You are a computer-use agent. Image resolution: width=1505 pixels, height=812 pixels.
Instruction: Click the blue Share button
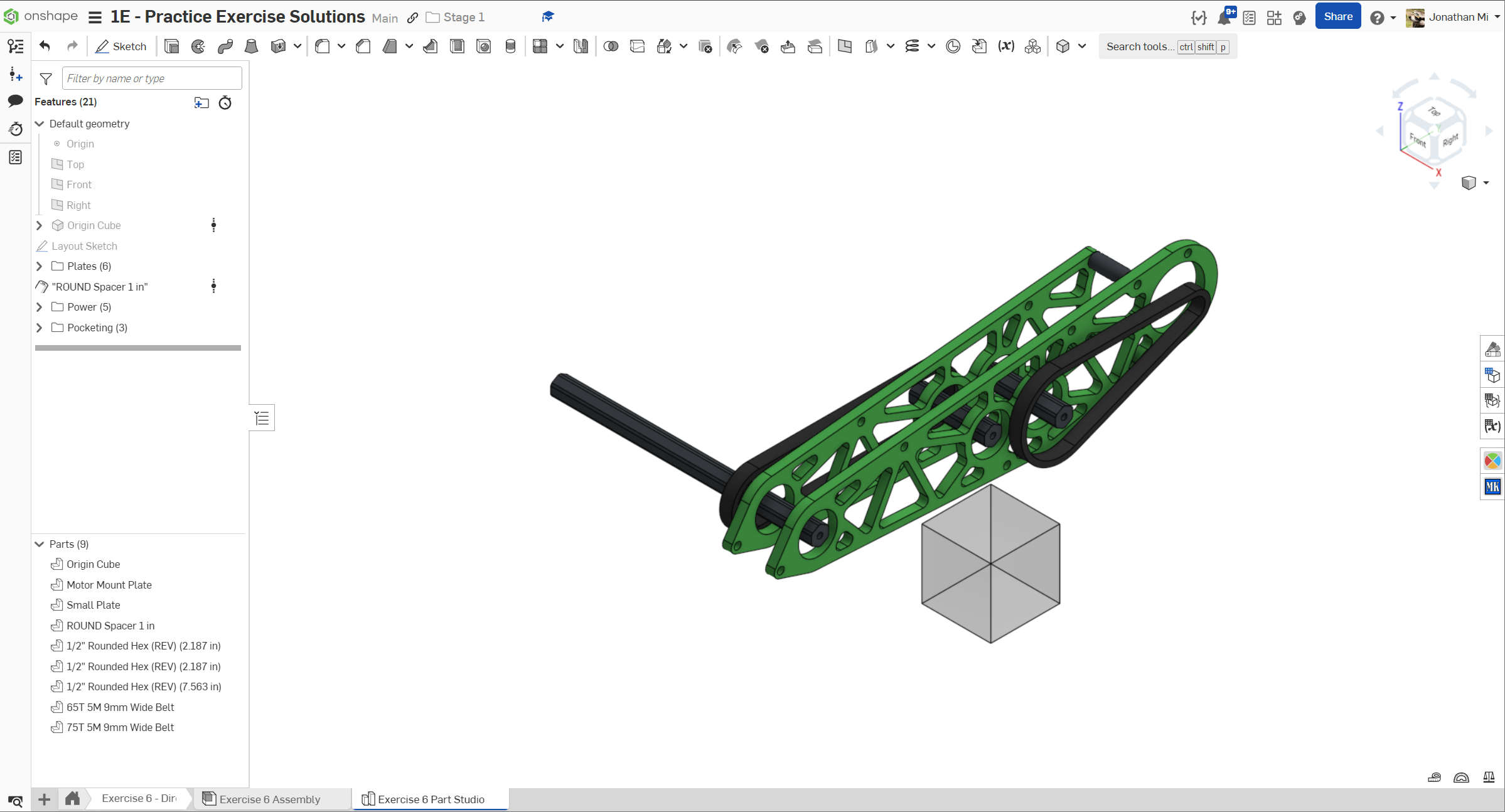[1337, 17]
